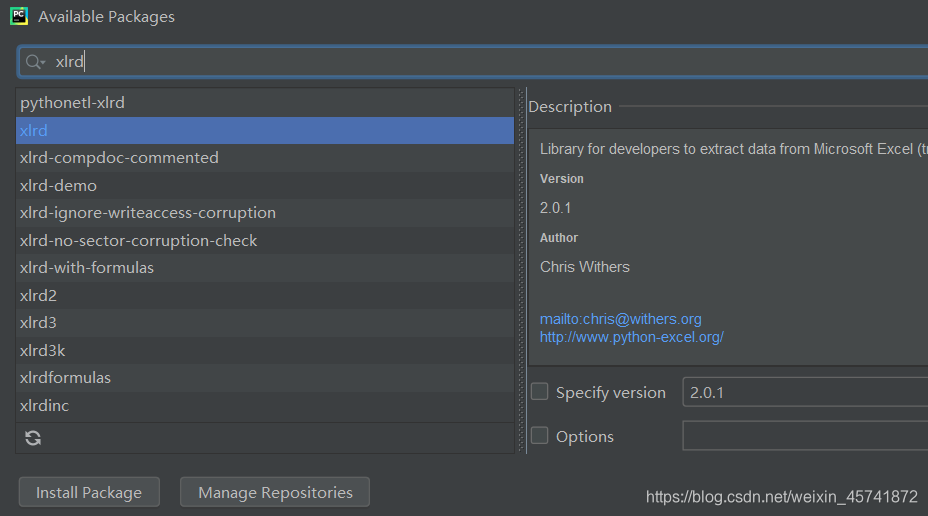Select xlrdinc package

265,405
